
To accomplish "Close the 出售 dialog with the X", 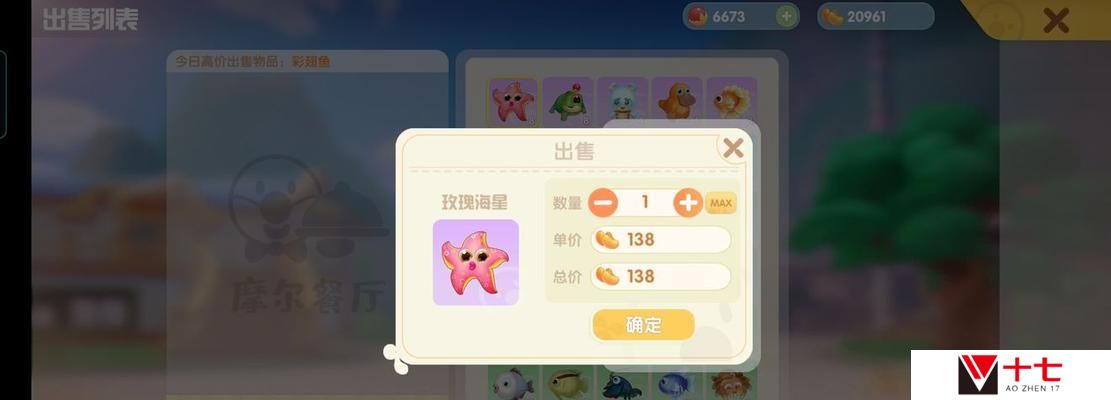I will tap(733, 148).
